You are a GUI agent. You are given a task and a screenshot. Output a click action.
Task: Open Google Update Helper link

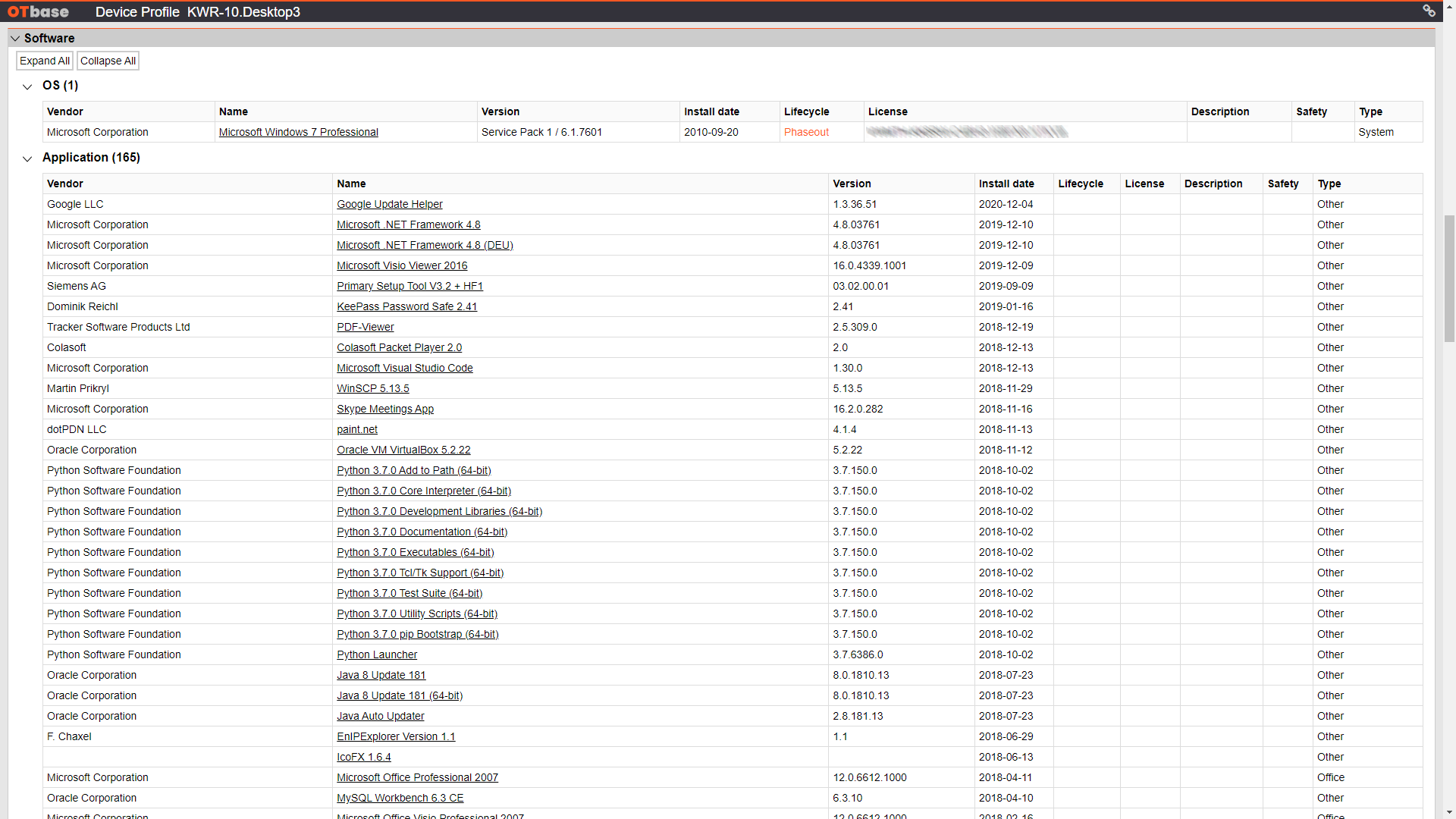coord(390,204)
